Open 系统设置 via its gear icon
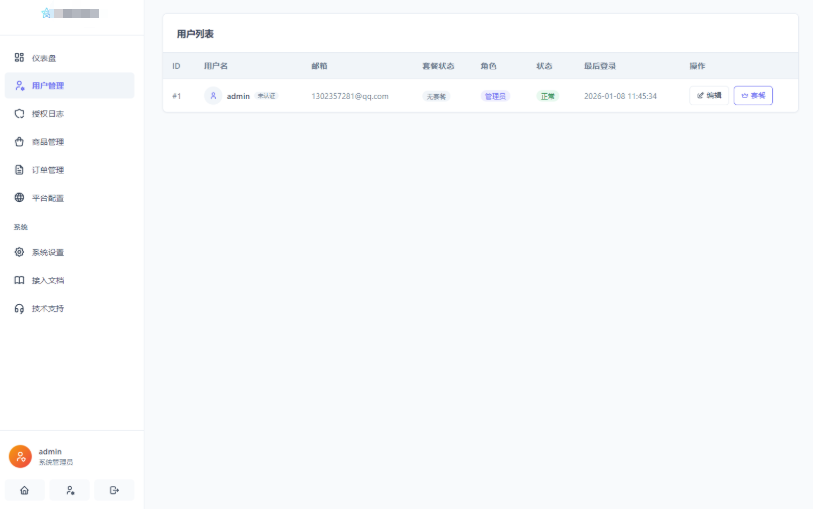Image resolution: width=813 pixels, height=517 pixels. click(19, 252)
